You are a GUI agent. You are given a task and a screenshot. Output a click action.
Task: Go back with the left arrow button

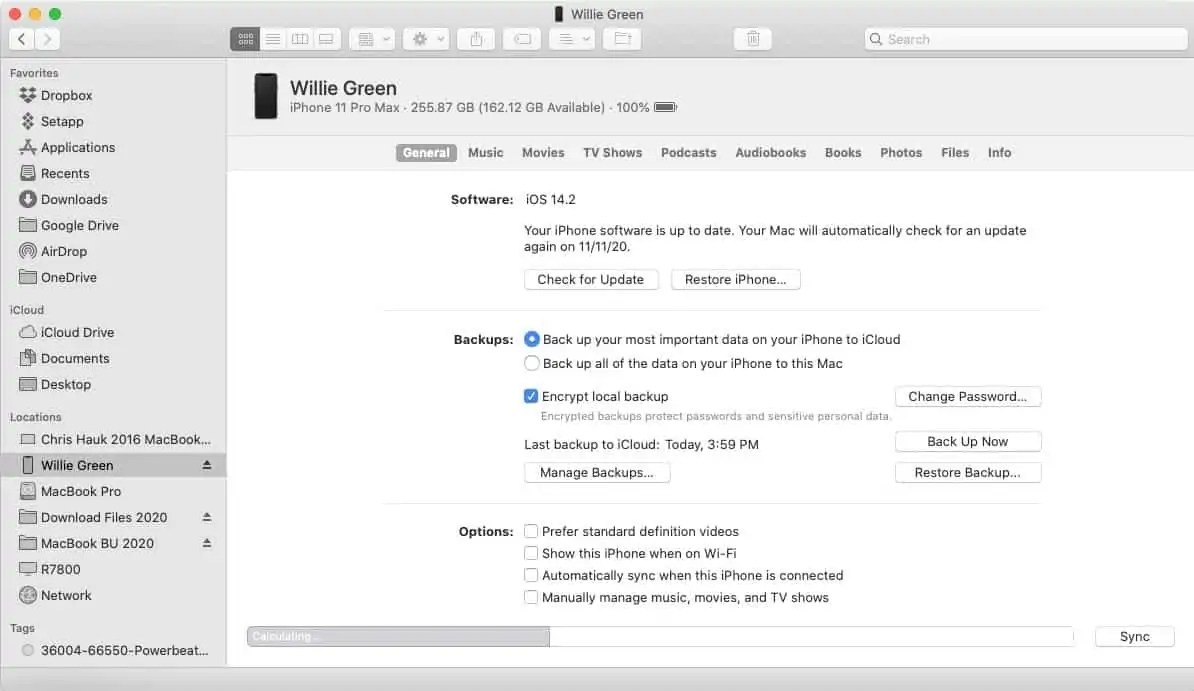point(21,39)
